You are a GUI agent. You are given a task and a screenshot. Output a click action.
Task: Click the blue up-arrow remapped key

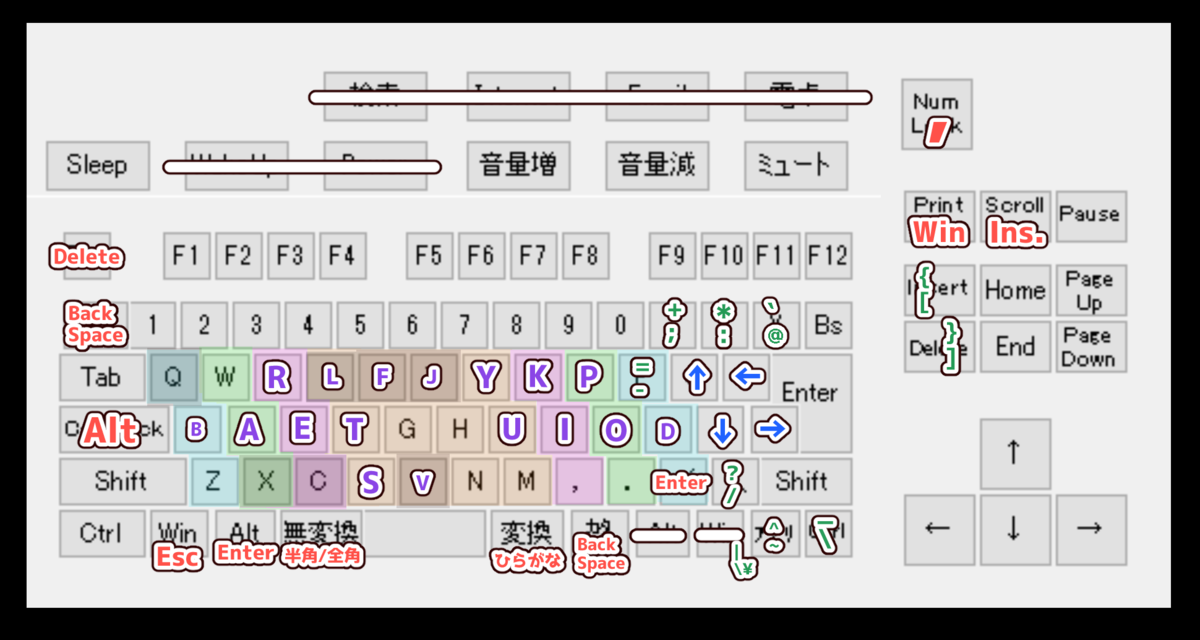(x=695, y=377)
